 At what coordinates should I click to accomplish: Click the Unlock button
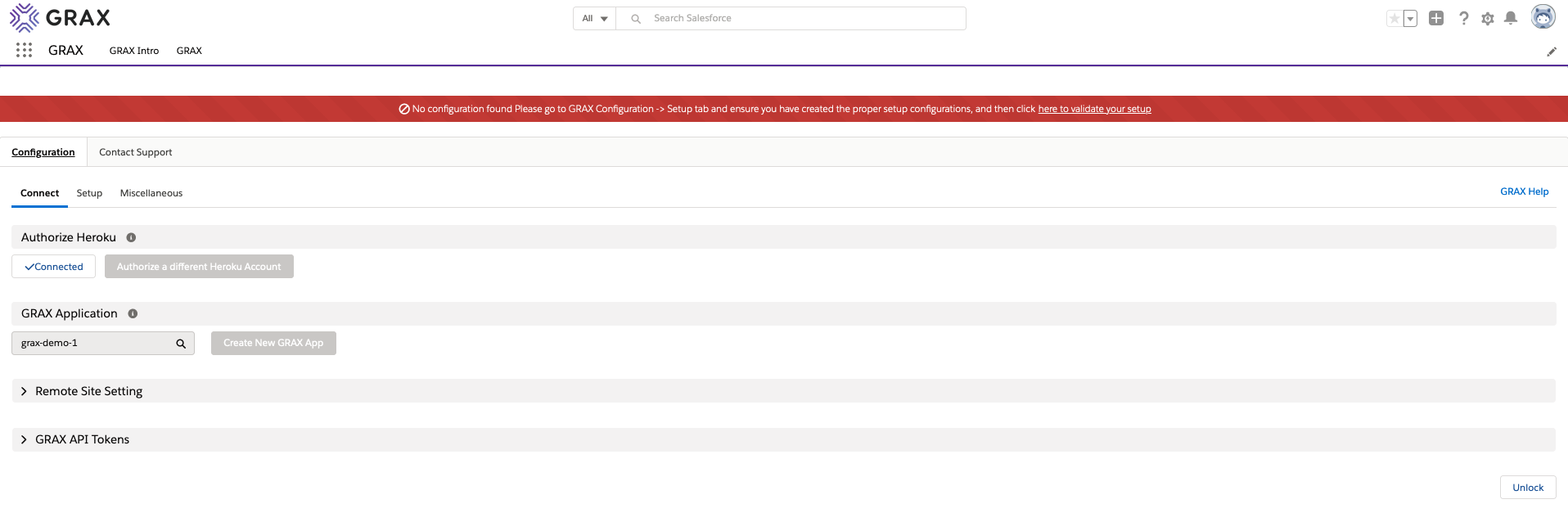click(x=1528, y=488)
